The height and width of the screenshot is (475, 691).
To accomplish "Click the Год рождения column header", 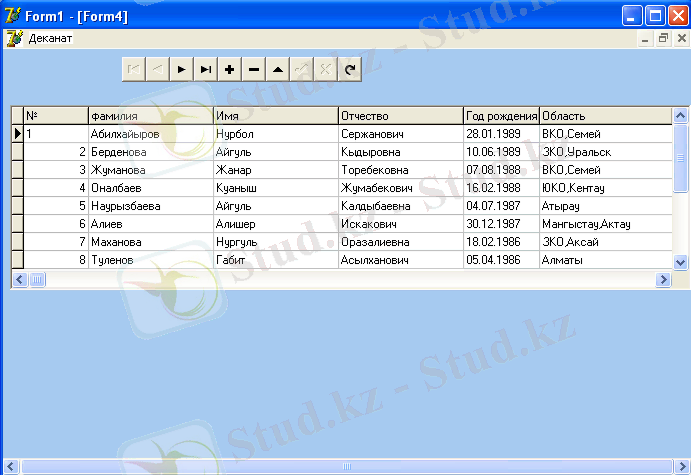I will pyautogui.click(x=501, y=116).
